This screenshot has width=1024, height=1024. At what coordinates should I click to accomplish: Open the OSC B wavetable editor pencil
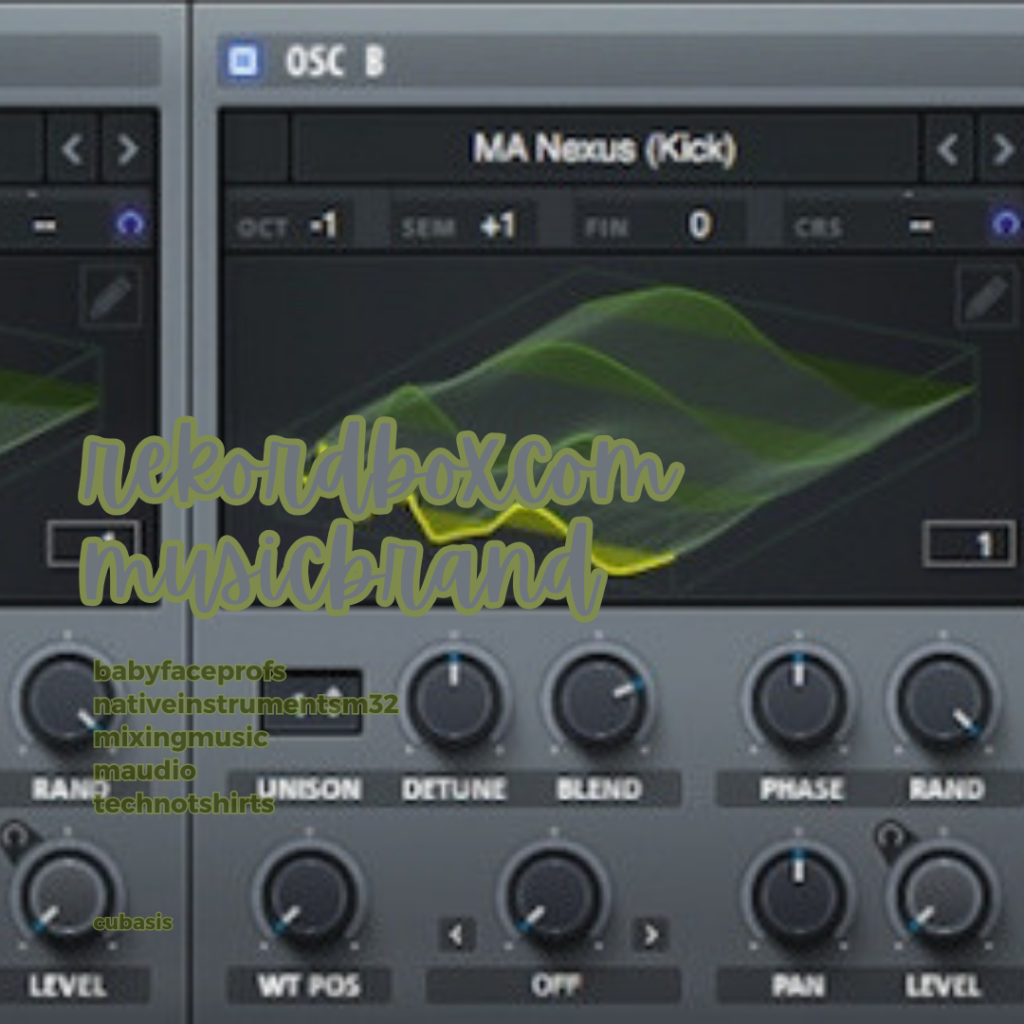pos(987,297)
